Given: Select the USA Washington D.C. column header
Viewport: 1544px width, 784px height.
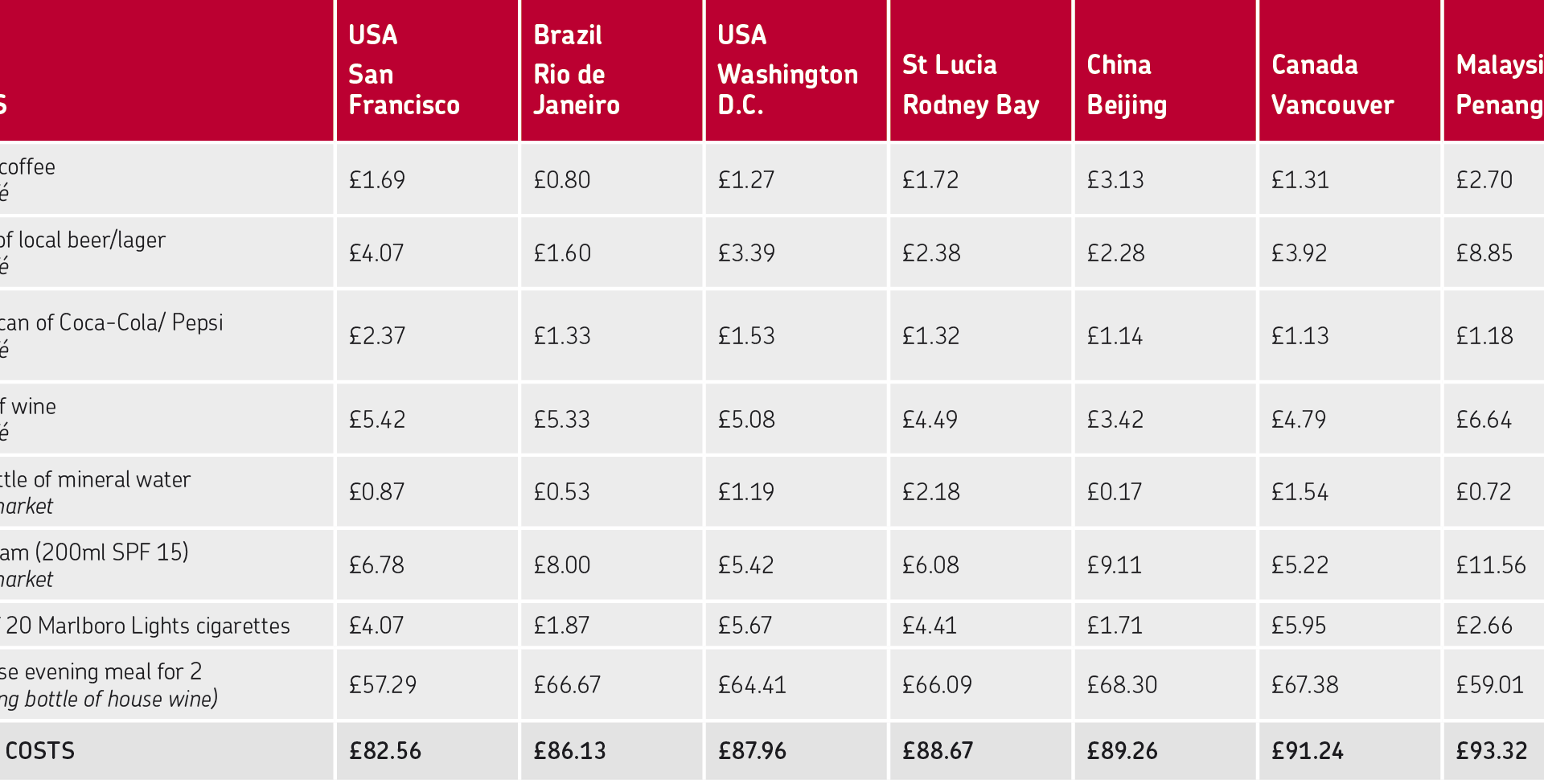Looking at the screenshot, I should coord(796,70).
